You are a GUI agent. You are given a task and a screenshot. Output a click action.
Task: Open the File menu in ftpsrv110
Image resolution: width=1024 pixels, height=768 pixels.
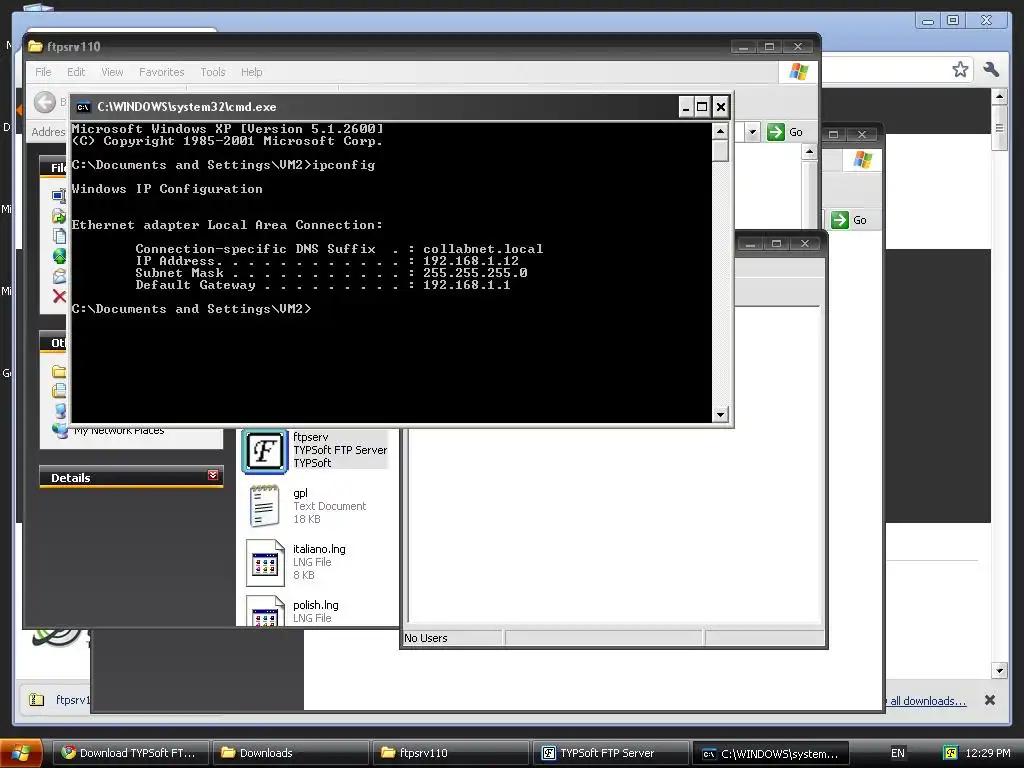tap(43, 72)
